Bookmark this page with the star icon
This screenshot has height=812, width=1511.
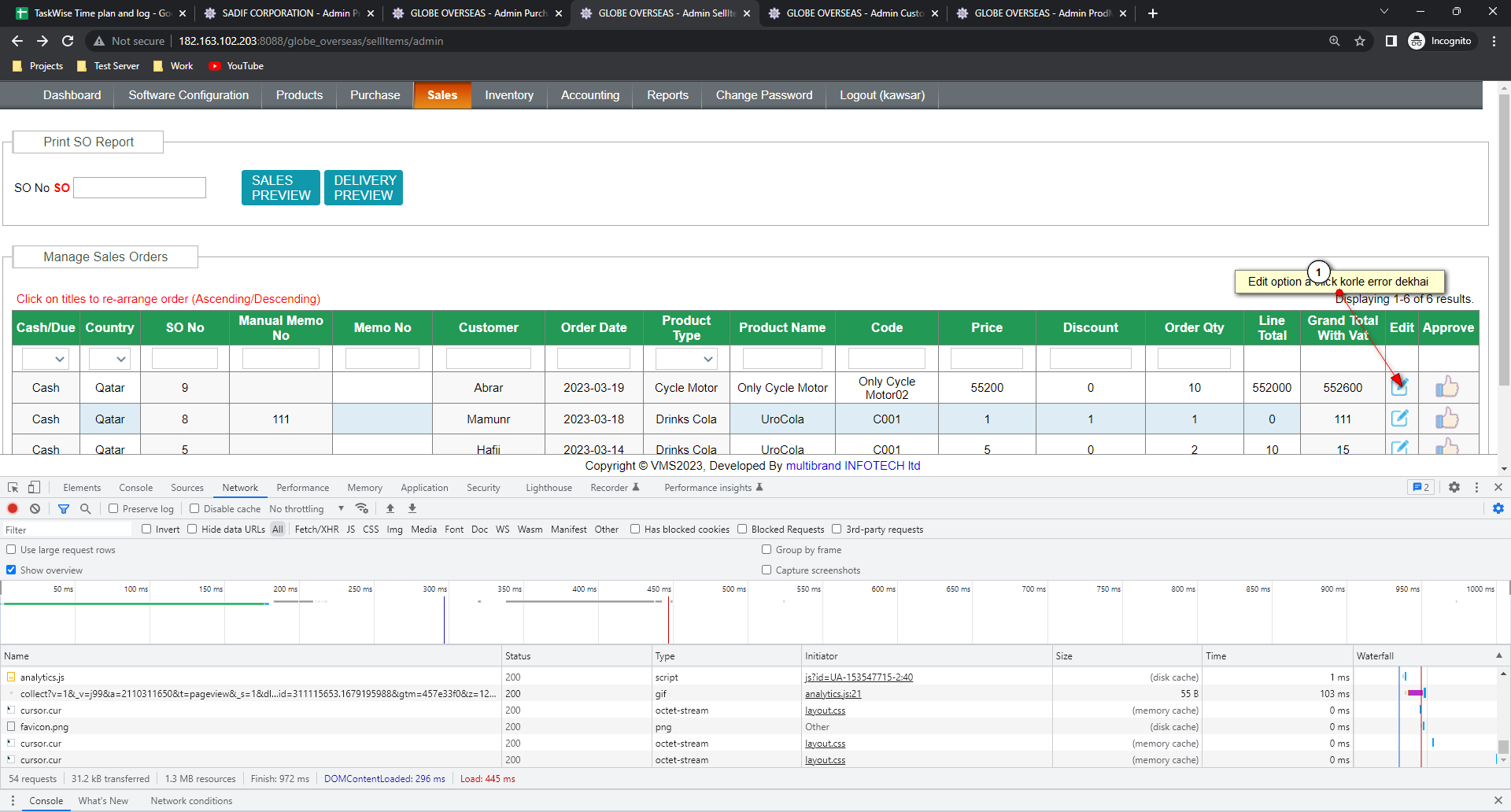point(1360,41)
